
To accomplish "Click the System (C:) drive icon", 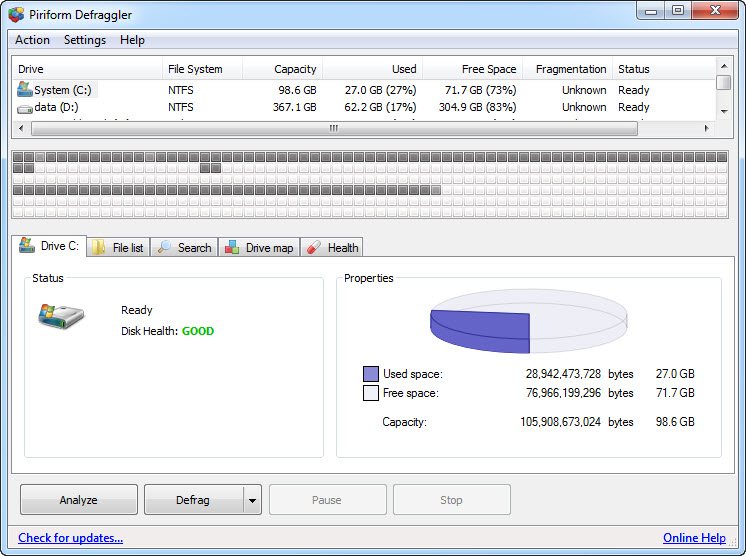I will click(25, 90).
